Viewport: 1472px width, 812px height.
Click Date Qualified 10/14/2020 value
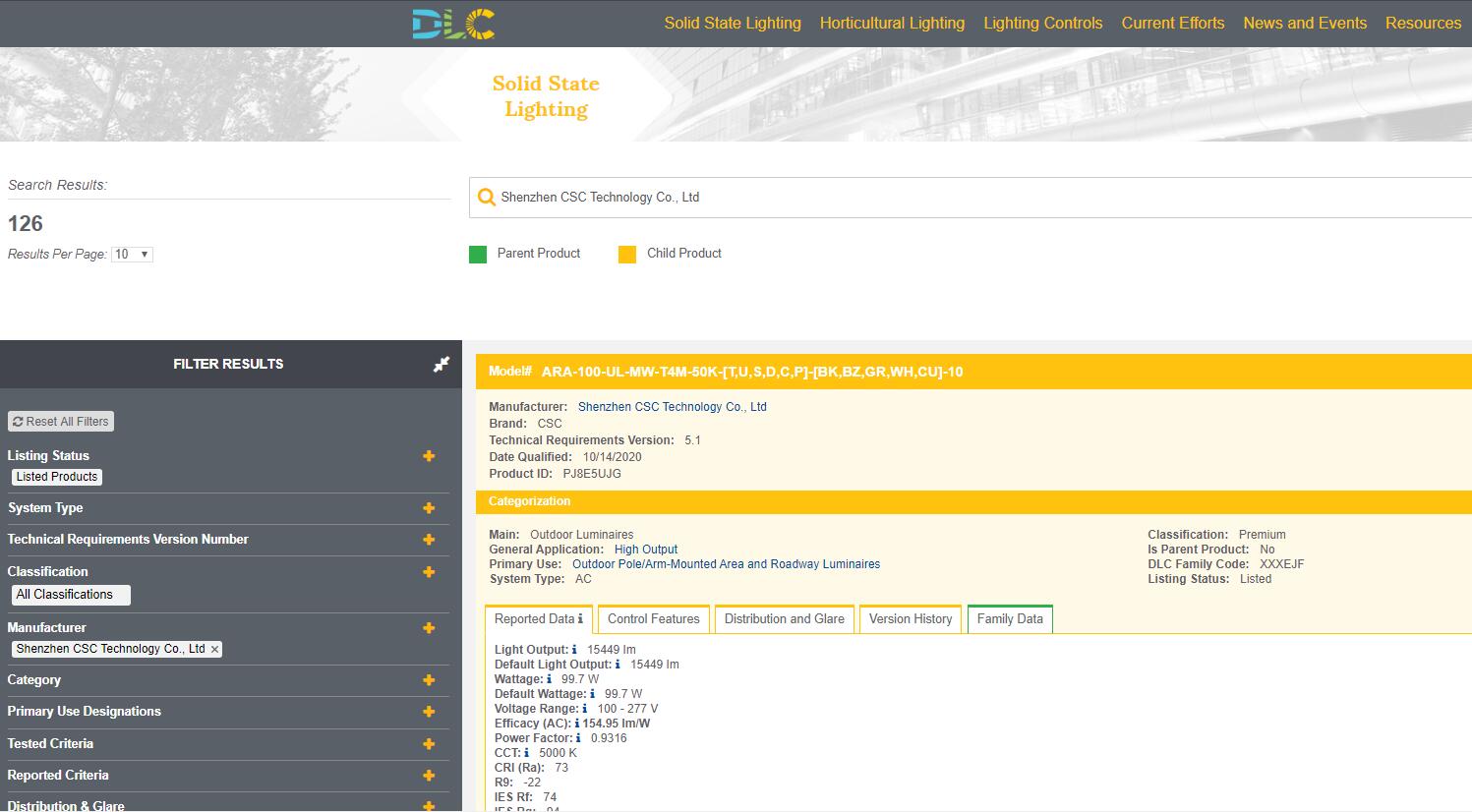point(612,457)
